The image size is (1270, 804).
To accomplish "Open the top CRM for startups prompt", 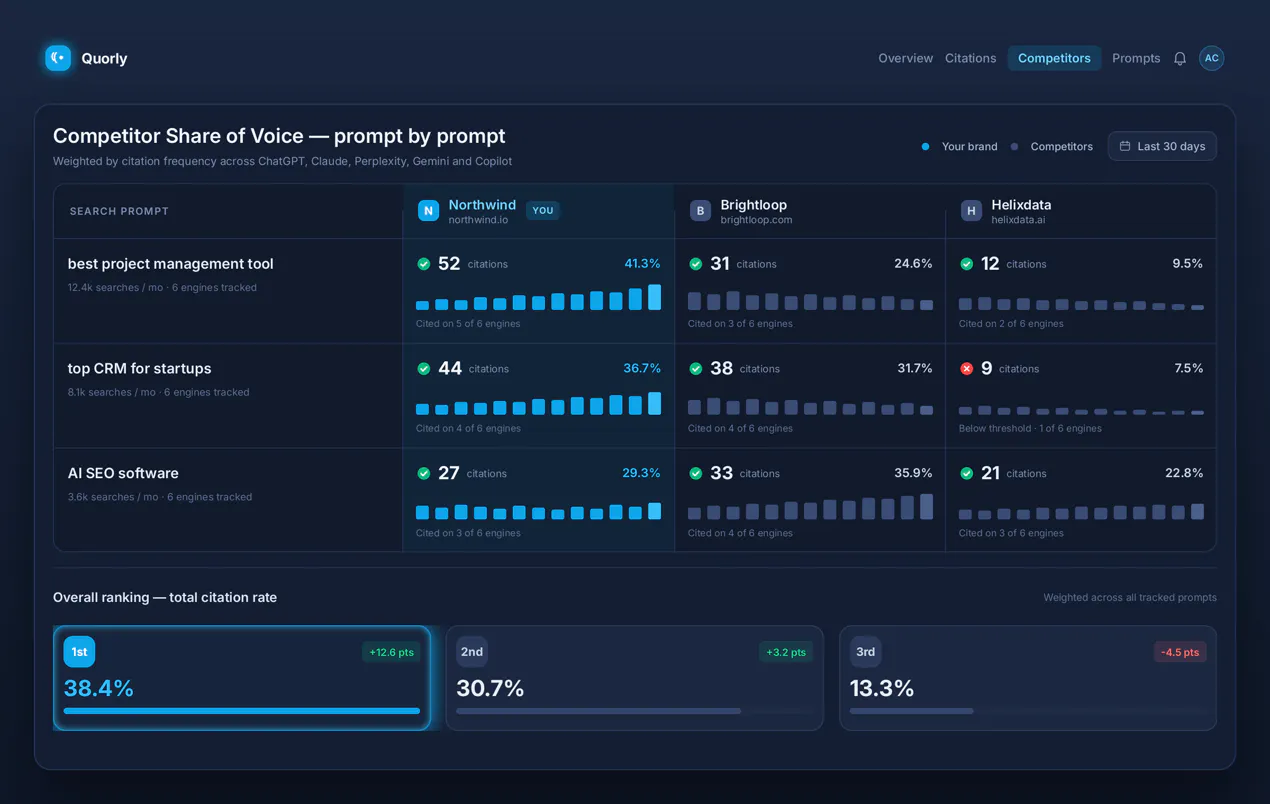I will point(139,369).
